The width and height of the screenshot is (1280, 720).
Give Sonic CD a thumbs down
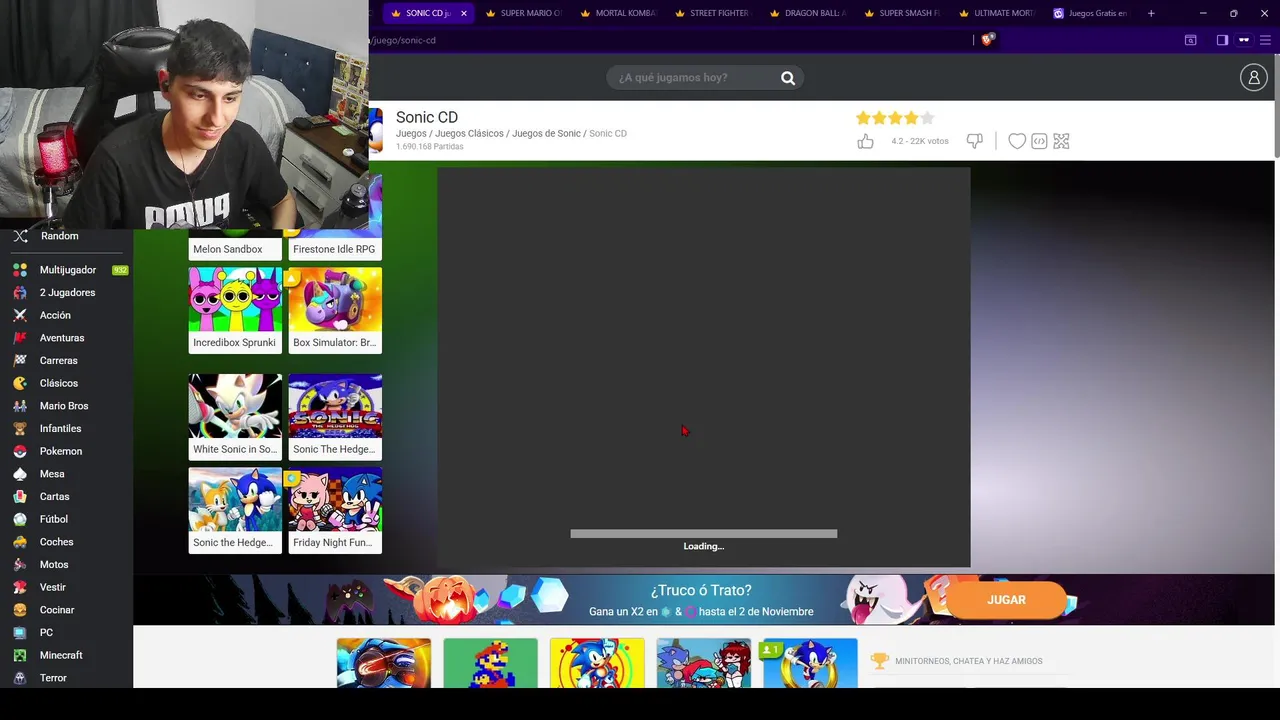[x=974, y=141]
